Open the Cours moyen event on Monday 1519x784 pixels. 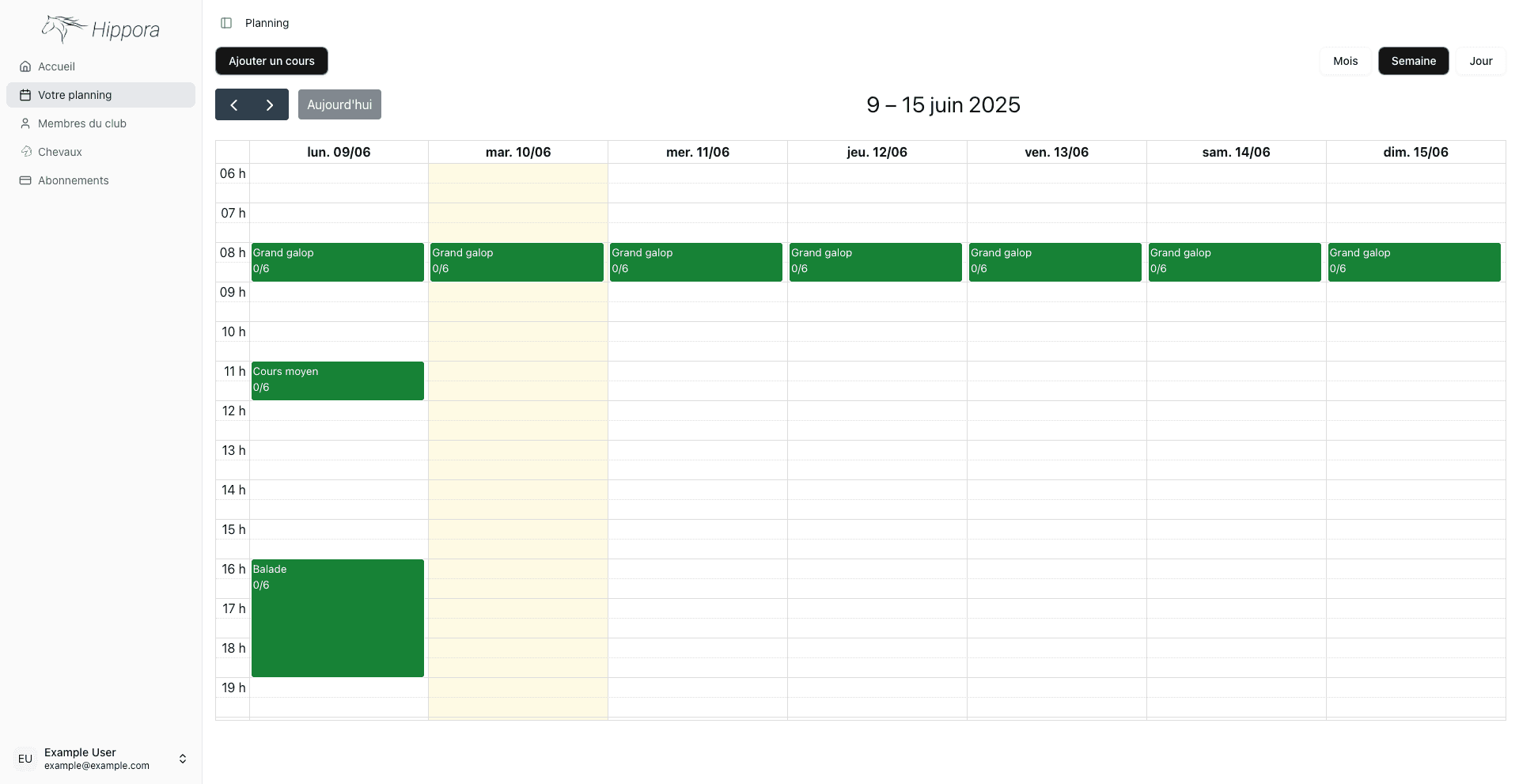tap(337, 381)
